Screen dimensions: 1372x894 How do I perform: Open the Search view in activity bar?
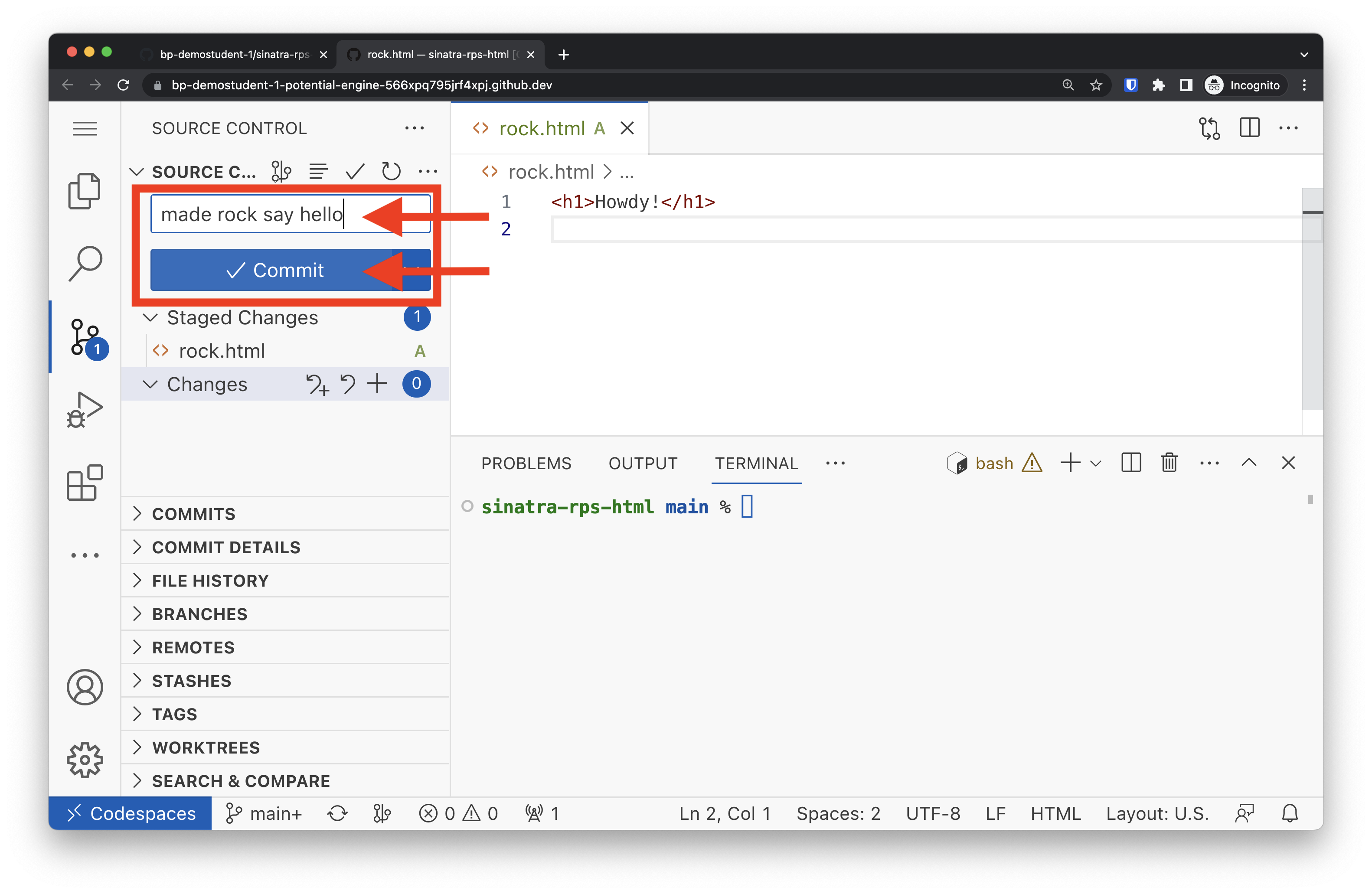coord(85,264)
